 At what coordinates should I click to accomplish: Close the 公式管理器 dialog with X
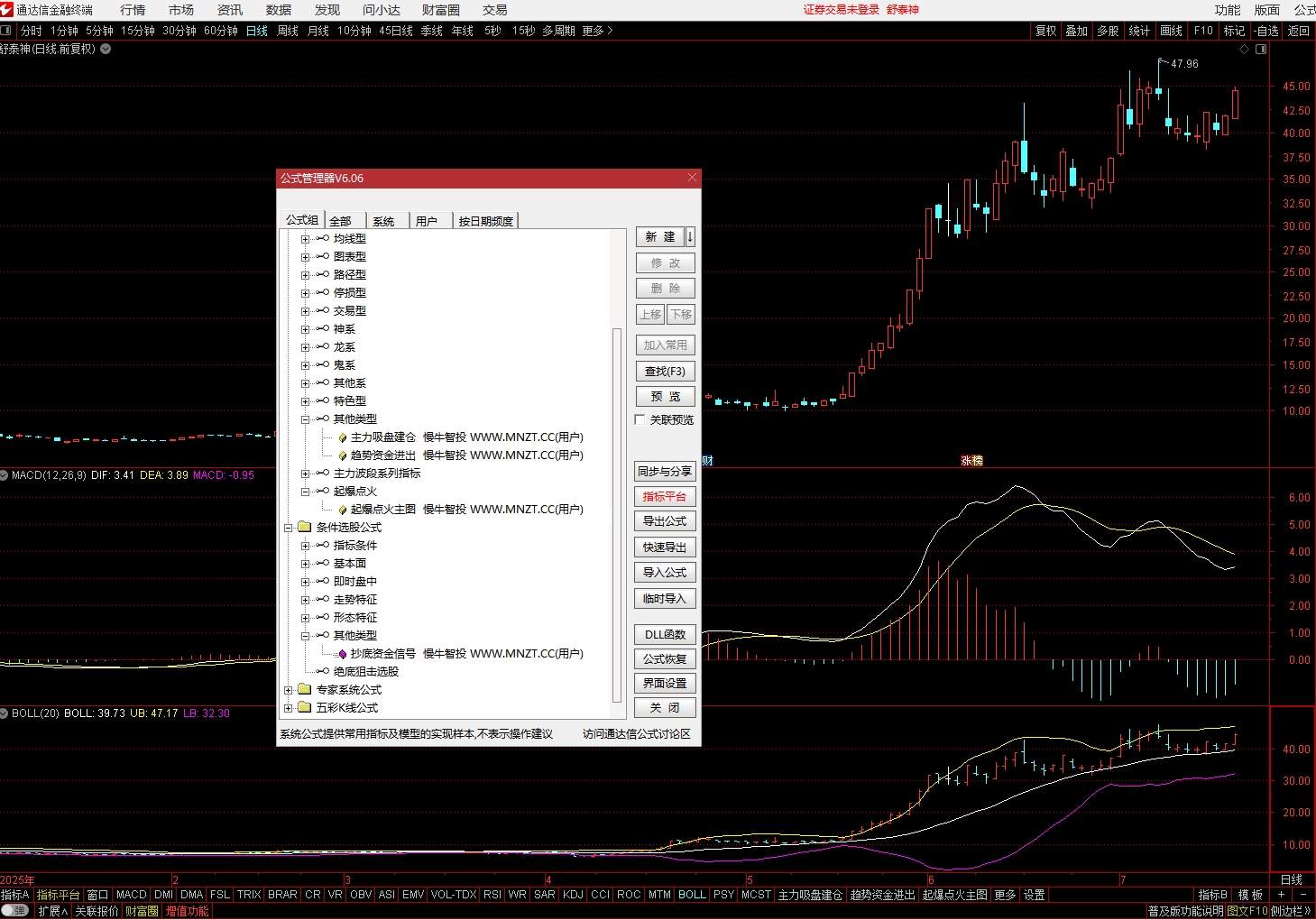pos(692,178)
